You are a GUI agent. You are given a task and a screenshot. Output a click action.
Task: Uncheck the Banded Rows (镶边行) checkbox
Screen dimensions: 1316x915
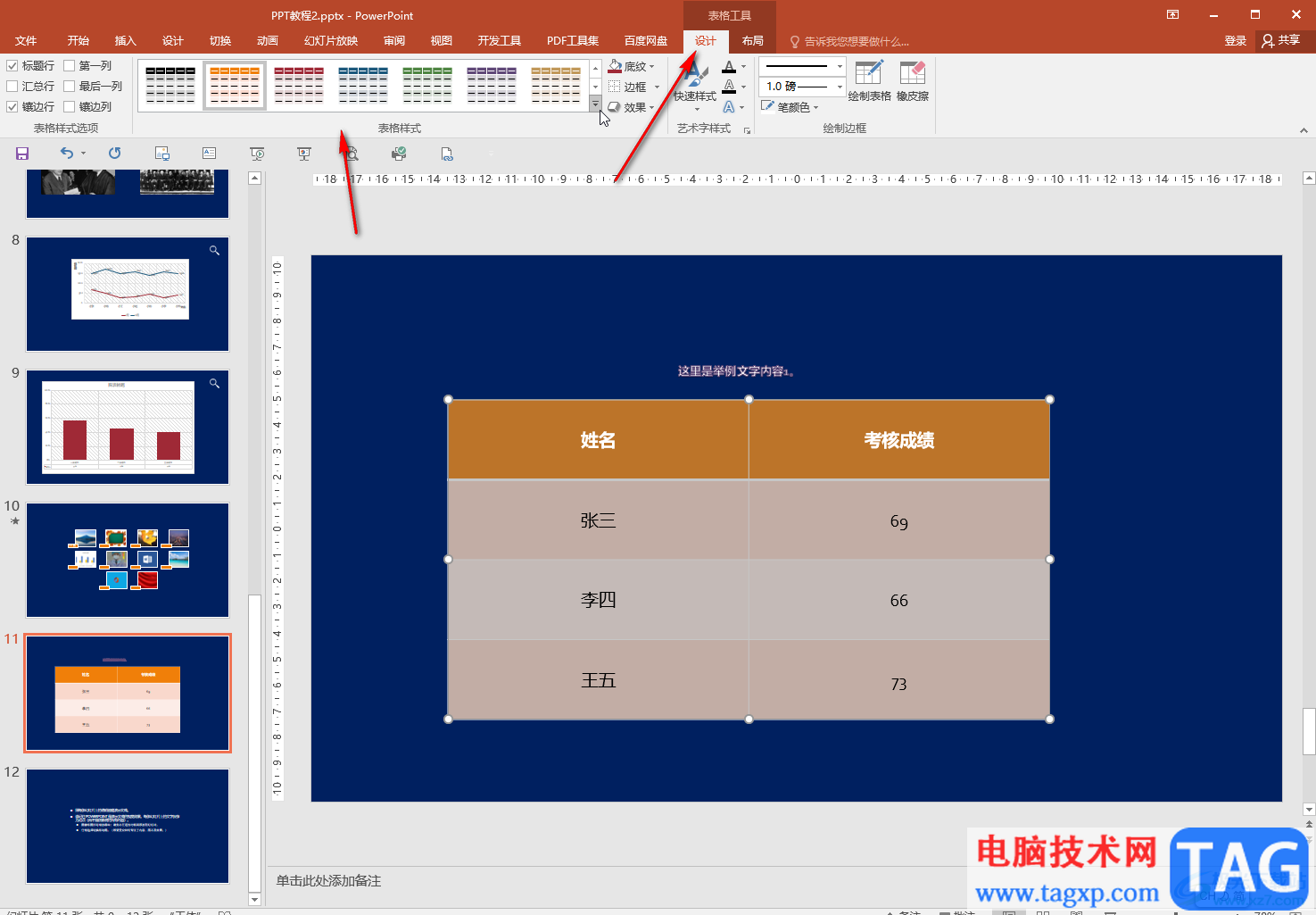pos(12,107)
